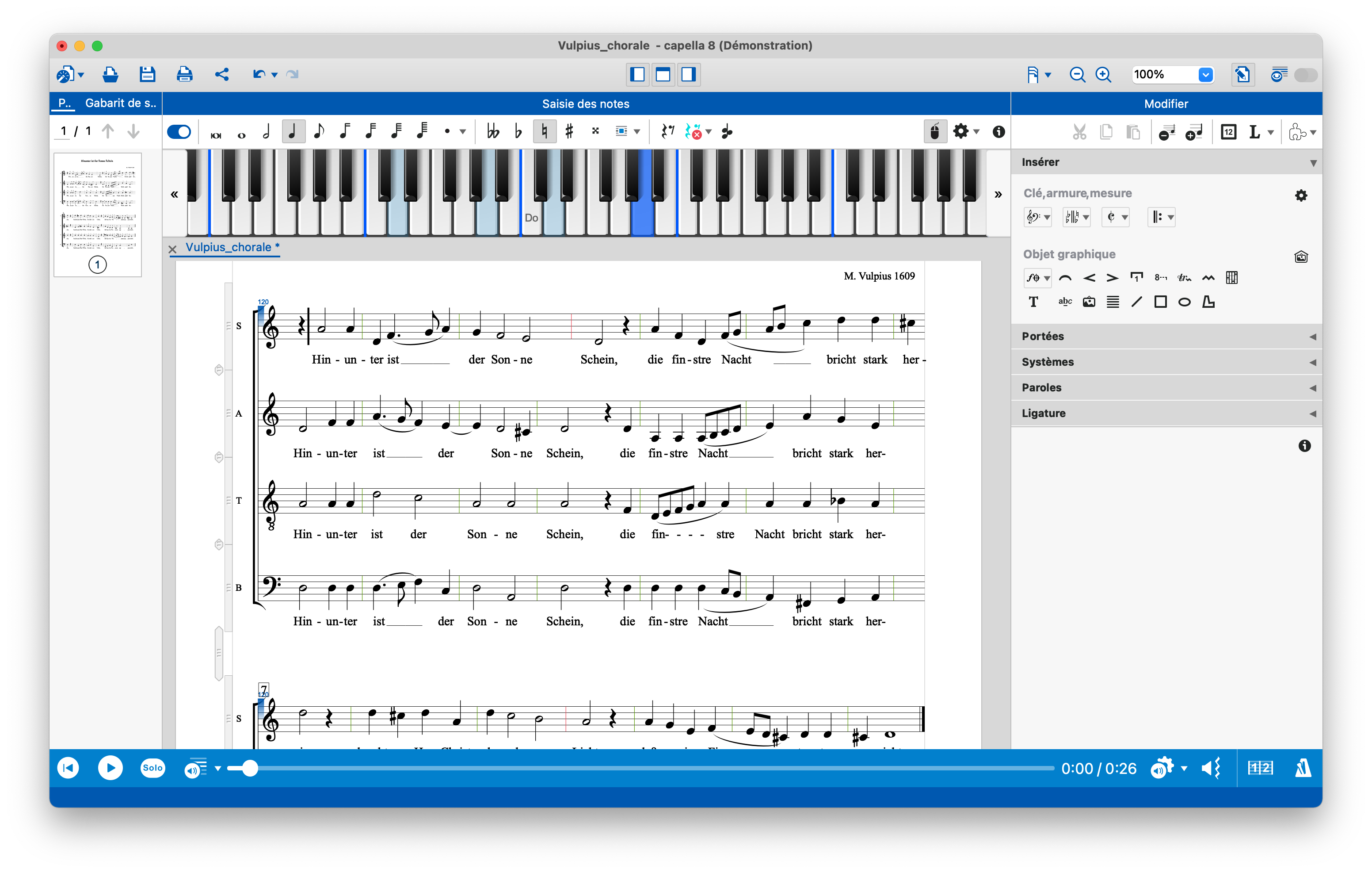This screenshot has width=1372, height=873.
Task: Toggle the top panel visibility
Action: [663, 75]
